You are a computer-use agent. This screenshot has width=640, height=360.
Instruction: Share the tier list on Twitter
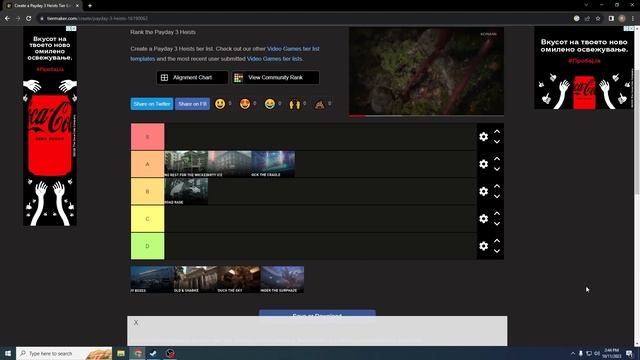[152, 104]
